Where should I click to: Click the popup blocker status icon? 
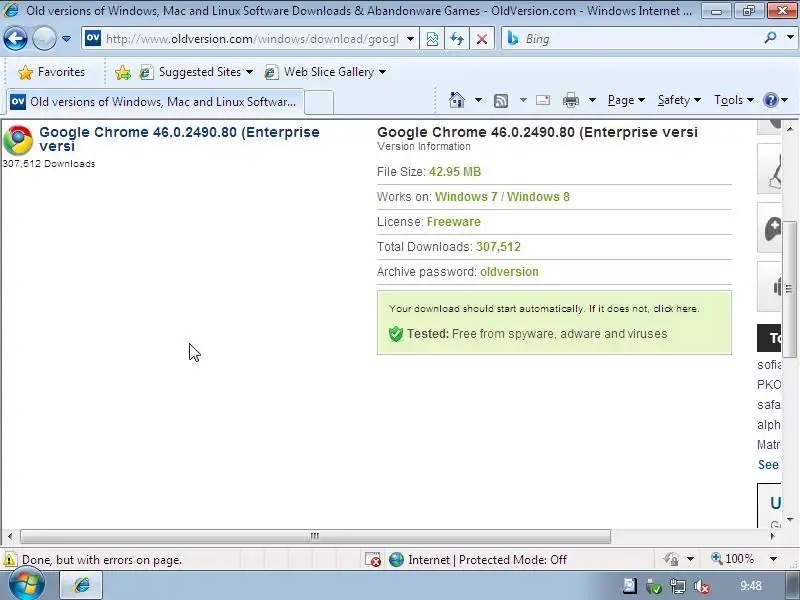(373, 560)
